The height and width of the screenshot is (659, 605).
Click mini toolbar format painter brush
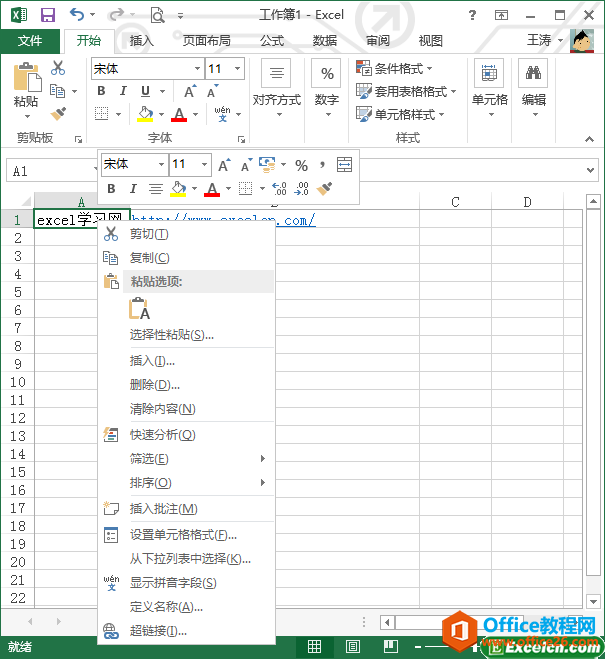(324, 189)
